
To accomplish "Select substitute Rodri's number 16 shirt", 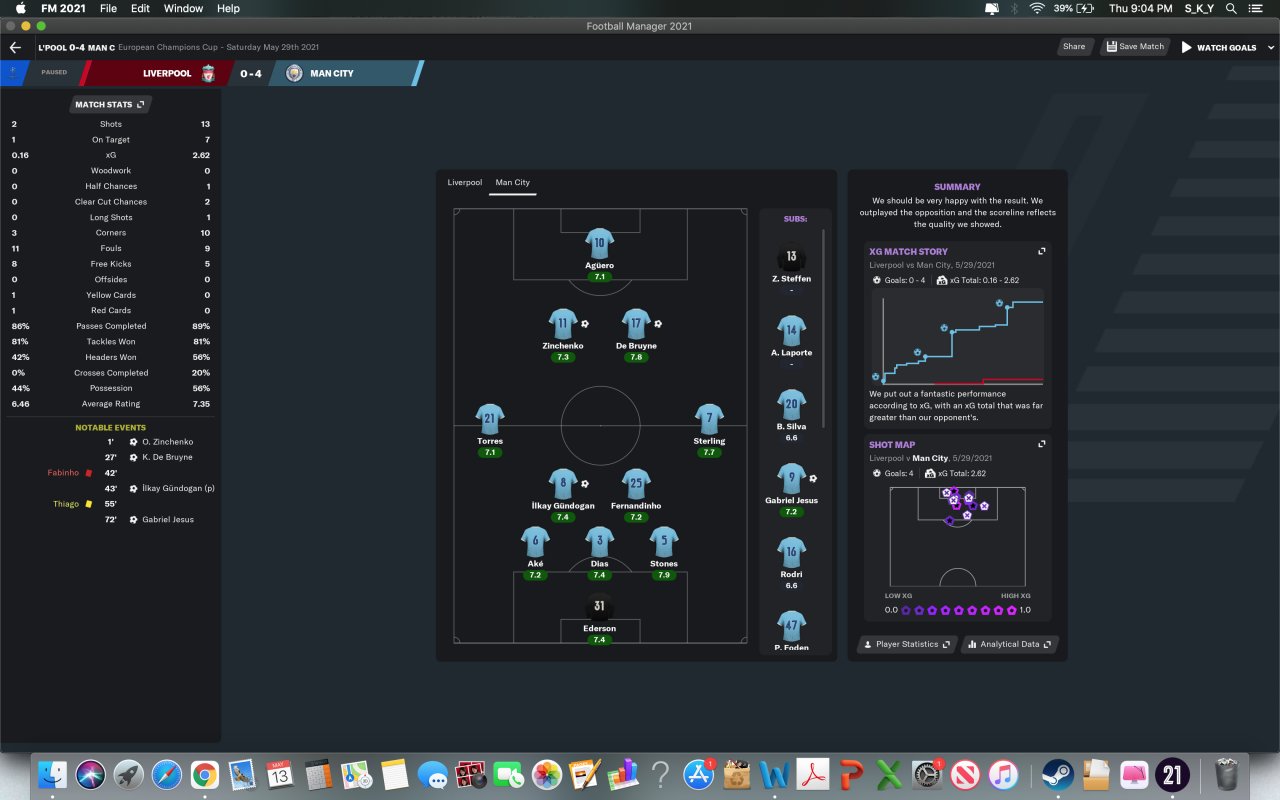I will pyautogui.click(x=791, y=552).
